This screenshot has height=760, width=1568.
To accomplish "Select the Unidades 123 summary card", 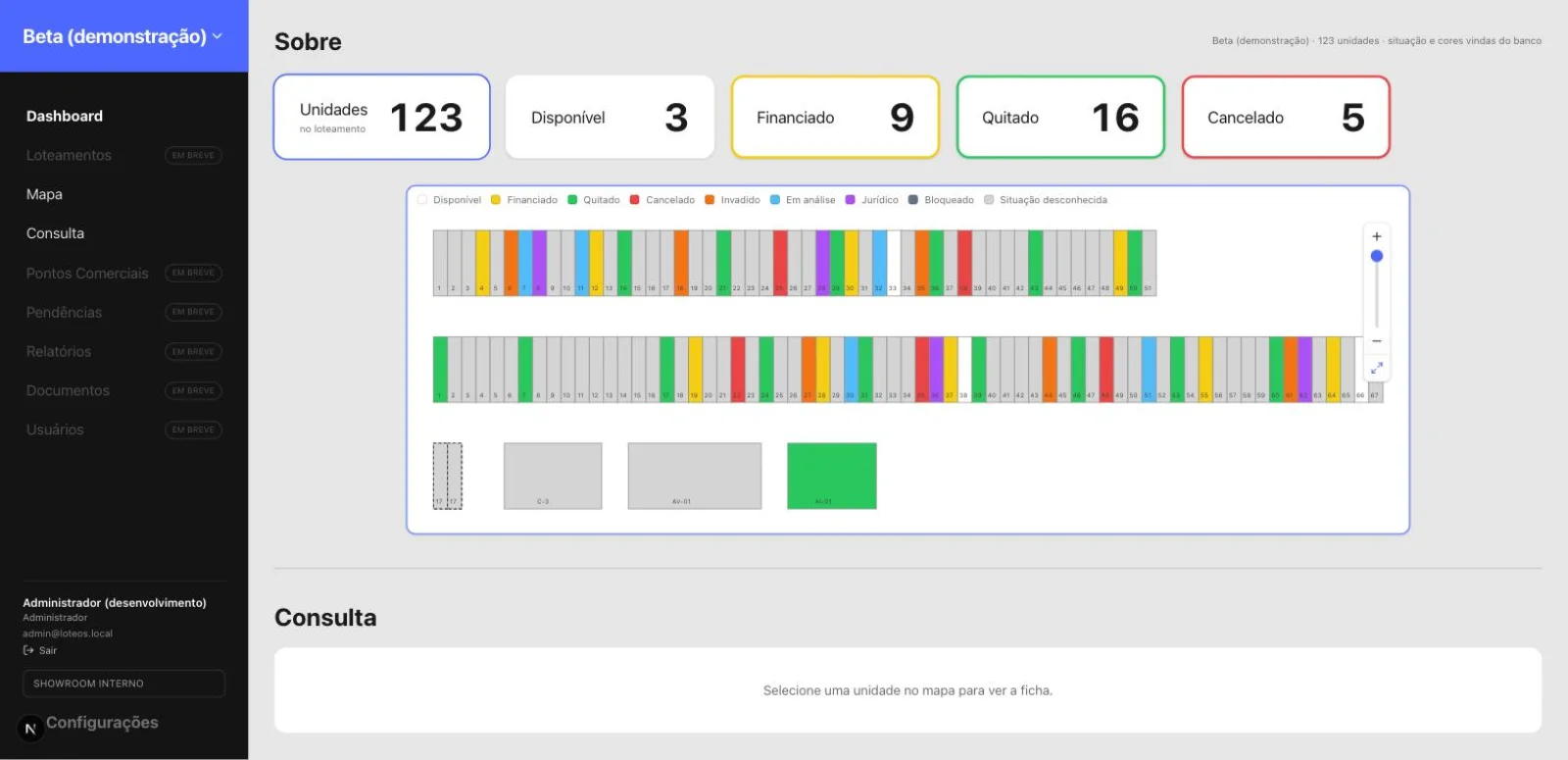I will (x=381, y=117).
